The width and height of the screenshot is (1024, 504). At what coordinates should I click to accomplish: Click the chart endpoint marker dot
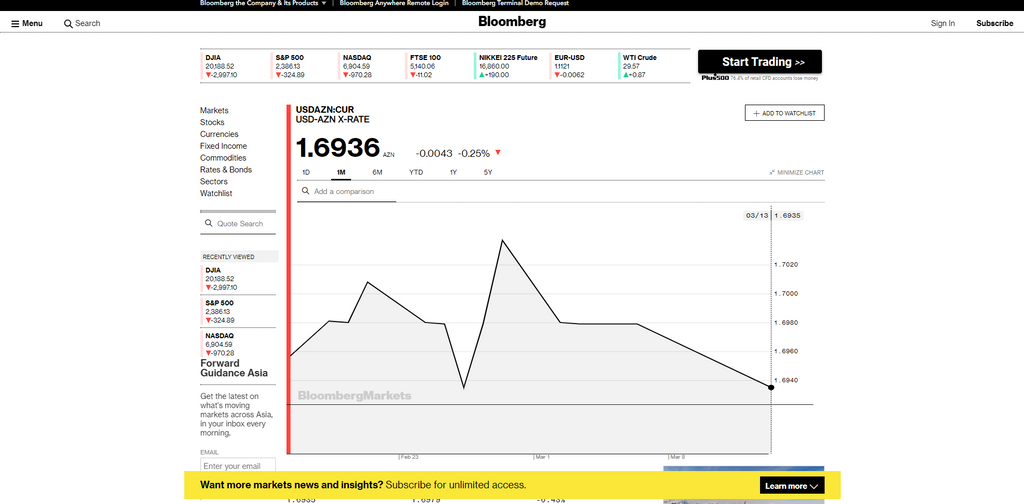click(771, 387)
